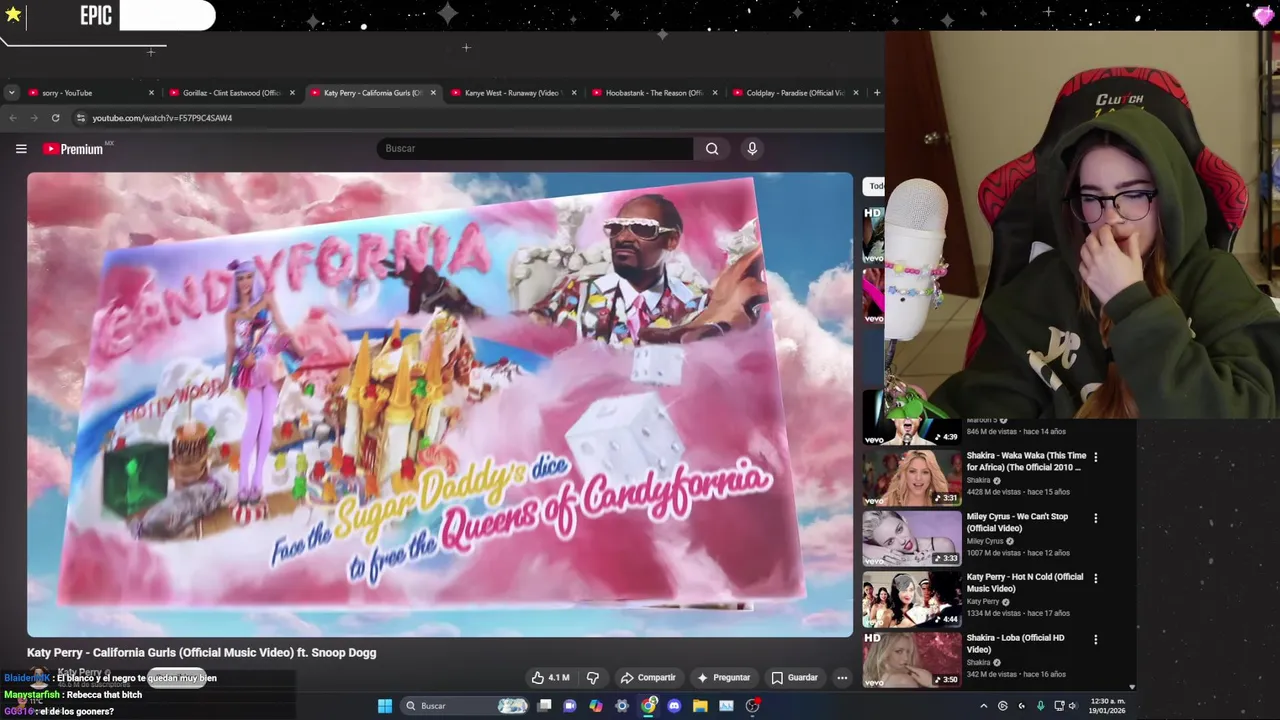
Task: Like the video with thumbs up 4.1 M
Action: point(551,677)
